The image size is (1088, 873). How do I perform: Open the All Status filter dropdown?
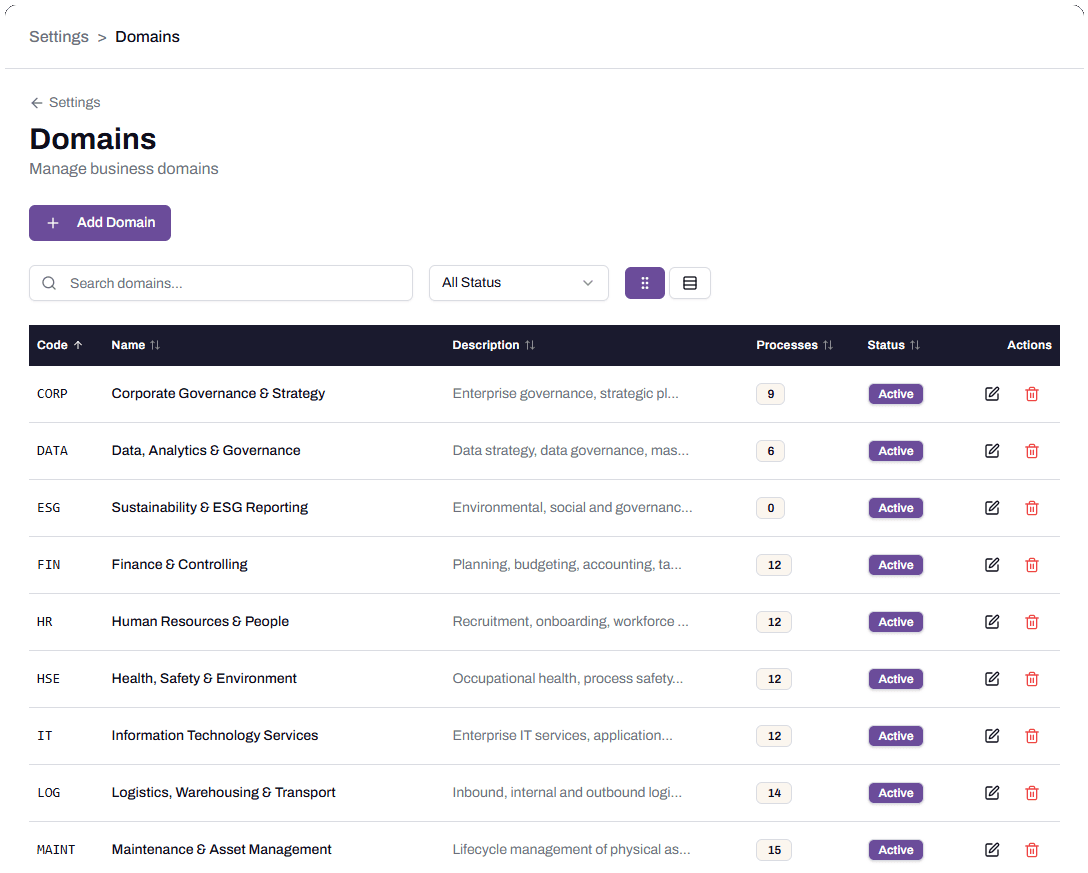pos(518,282)
